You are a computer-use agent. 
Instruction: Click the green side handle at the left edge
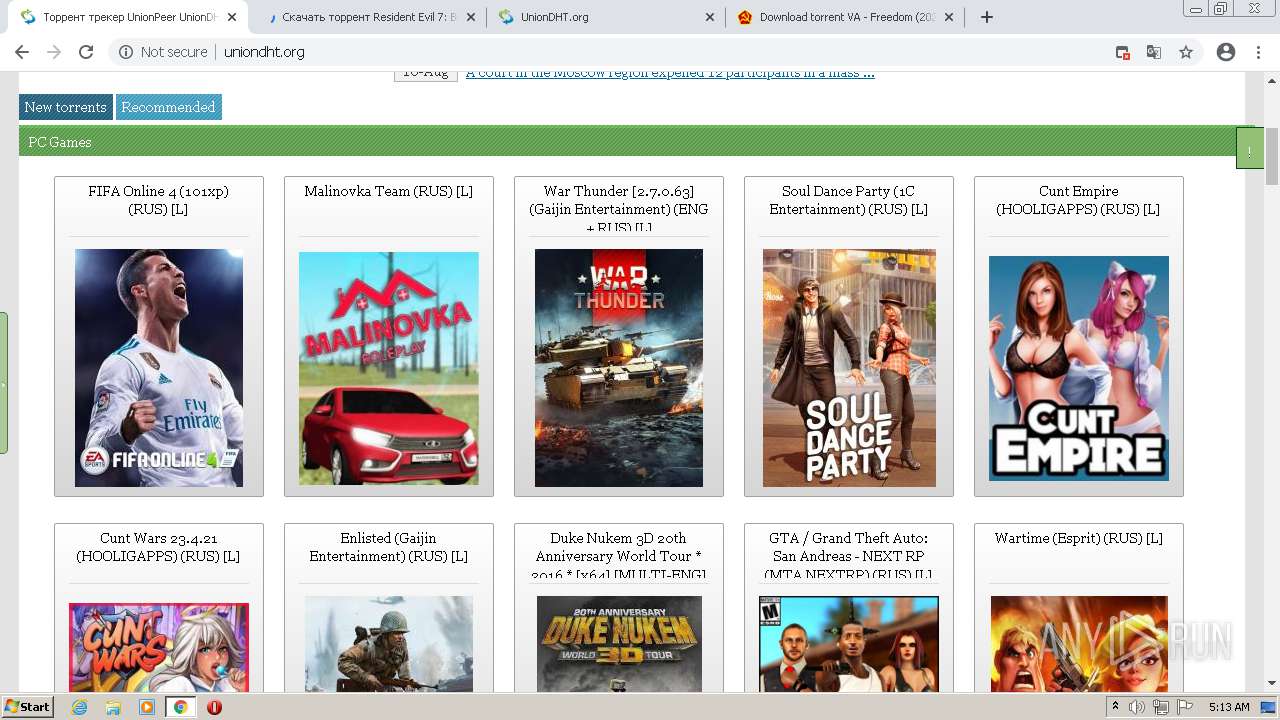tap(4, 383)
